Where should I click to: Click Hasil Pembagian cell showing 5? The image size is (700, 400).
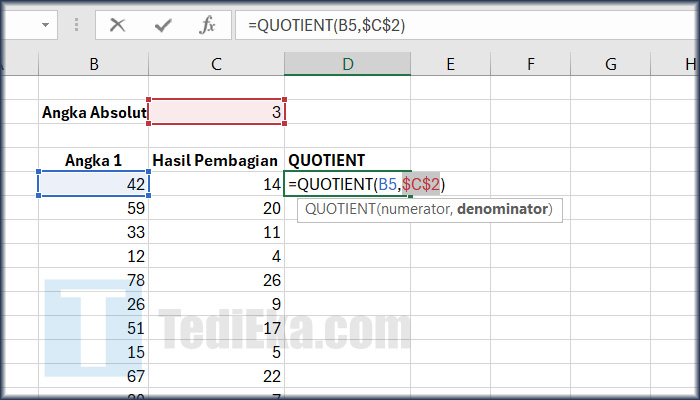[217, 352]
